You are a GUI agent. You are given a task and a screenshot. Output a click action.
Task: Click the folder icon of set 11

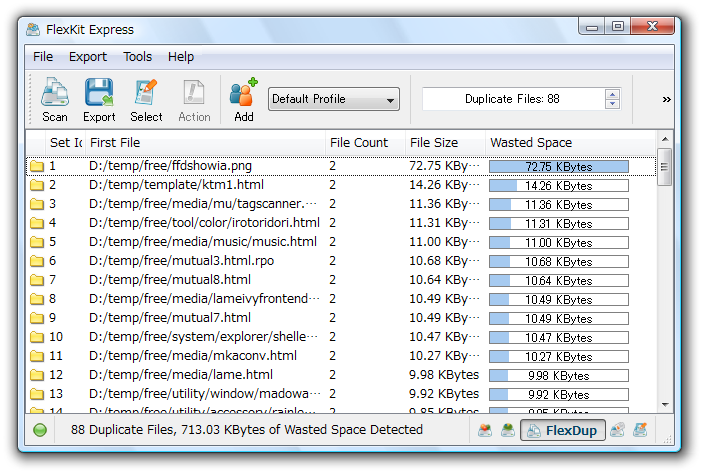37,356
